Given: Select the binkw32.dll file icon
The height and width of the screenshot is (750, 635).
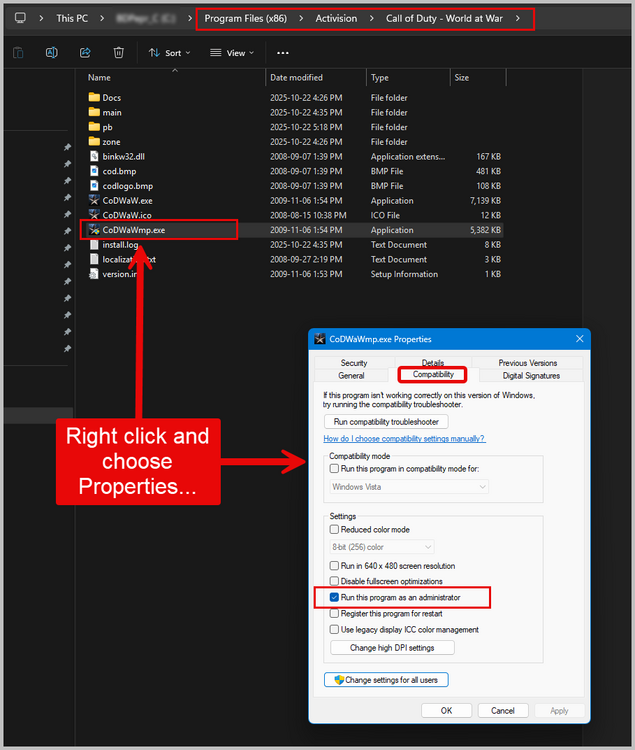Looking at the screenshot, I should (x=95, y=157).
